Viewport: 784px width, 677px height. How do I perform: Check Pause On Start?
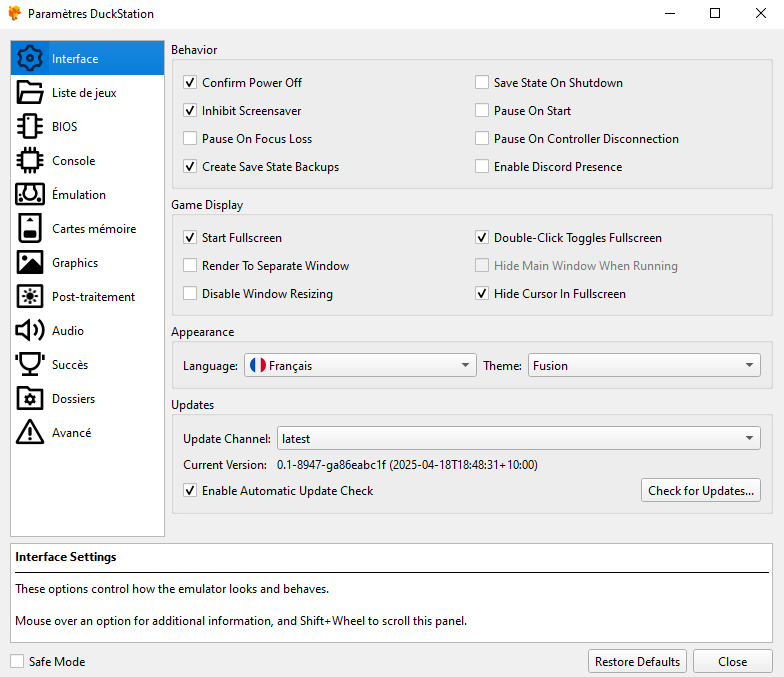point(482,110)
